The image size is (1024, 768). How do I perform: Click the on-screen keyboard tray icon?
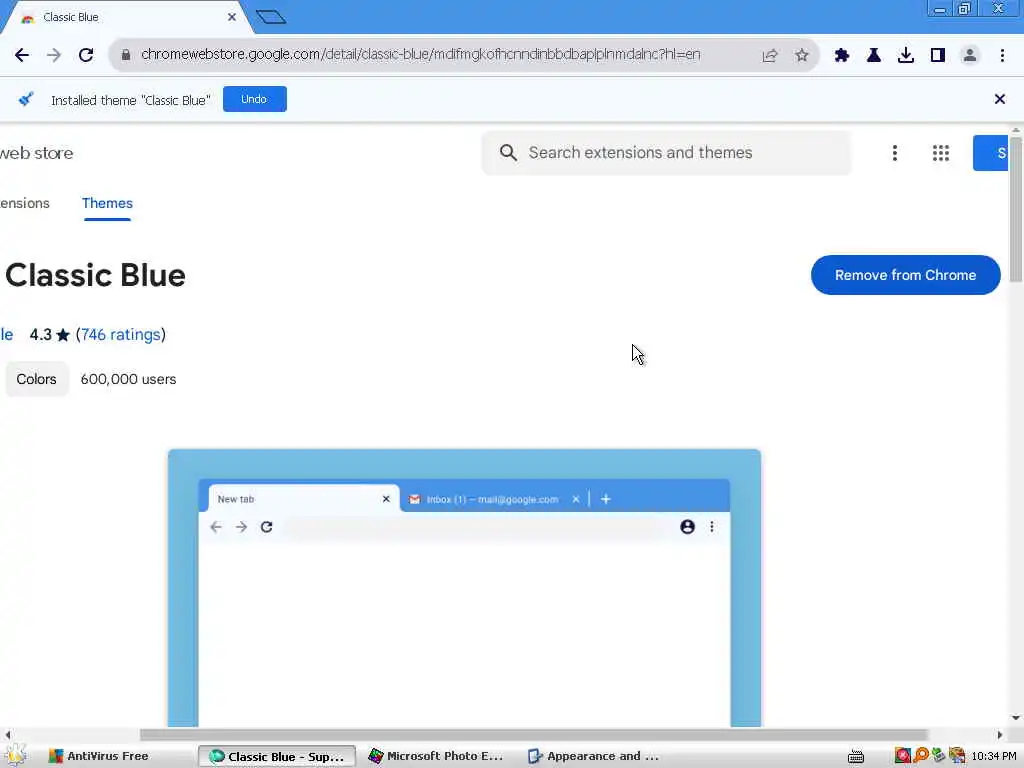[x=856, y=756]
